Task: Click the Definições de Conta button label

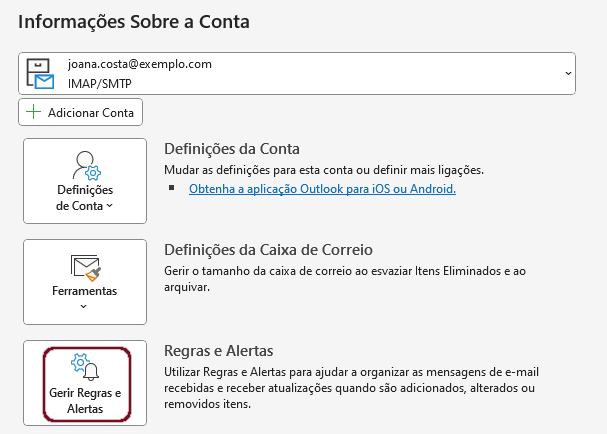Action: (85, 198)
